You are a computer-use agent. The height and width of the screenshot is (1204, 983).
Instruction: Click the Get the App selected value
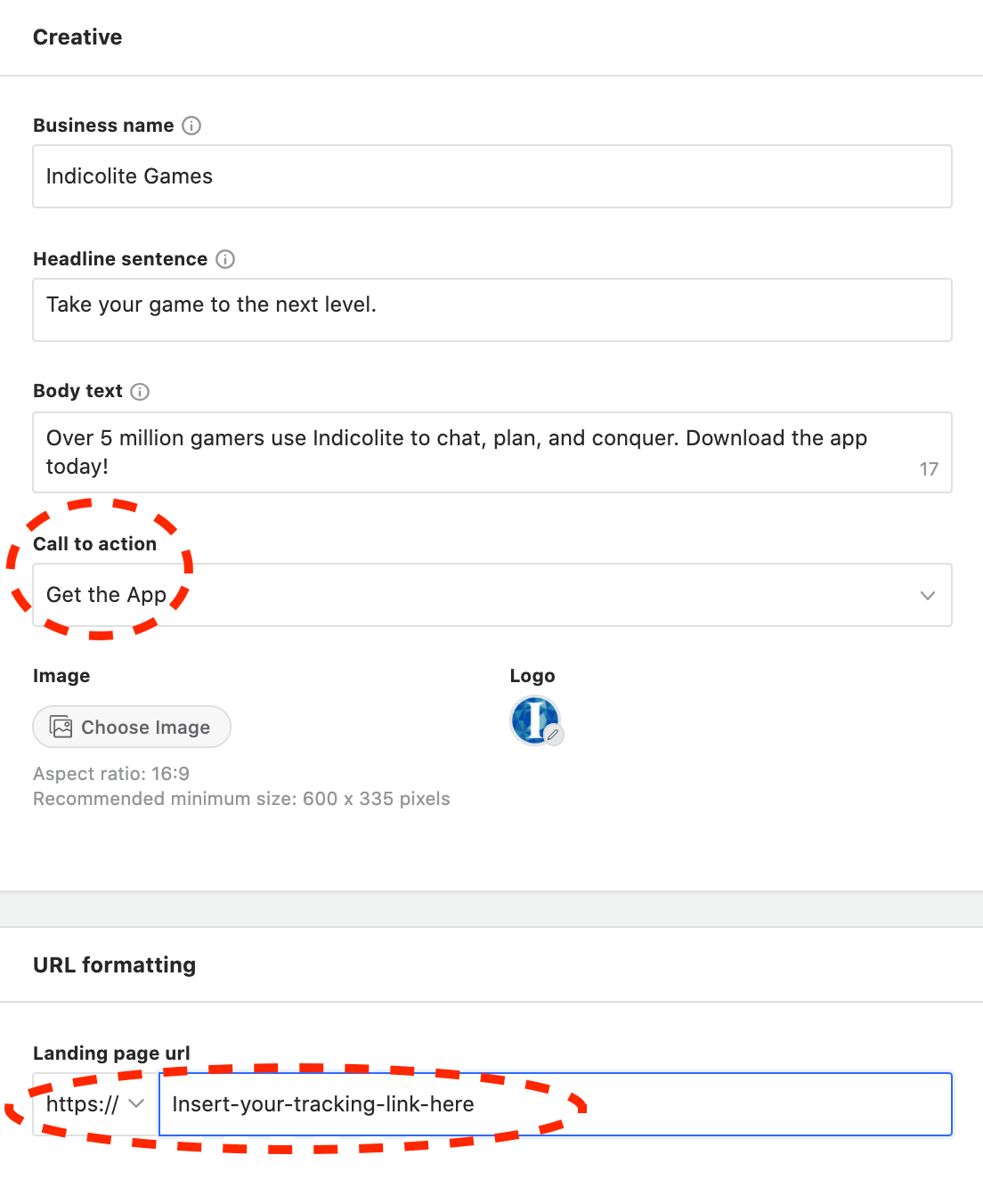(107, 595)
